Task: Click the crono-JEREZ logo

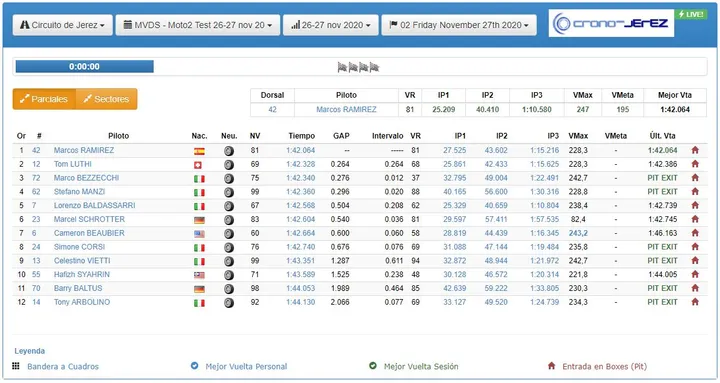Action: 611,23
